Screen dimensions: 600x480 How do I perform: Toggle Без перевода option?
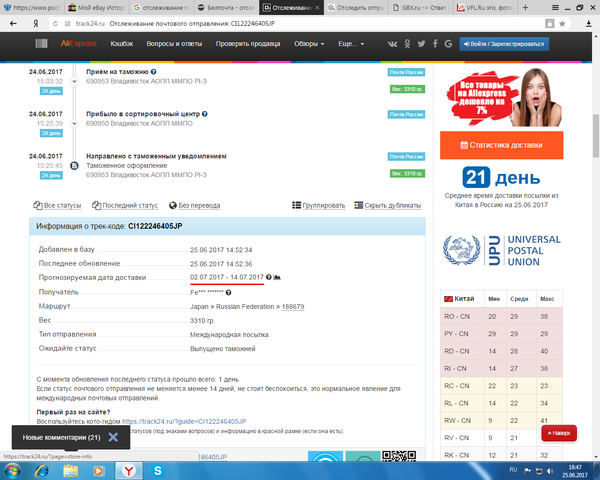tap(194, 206)
